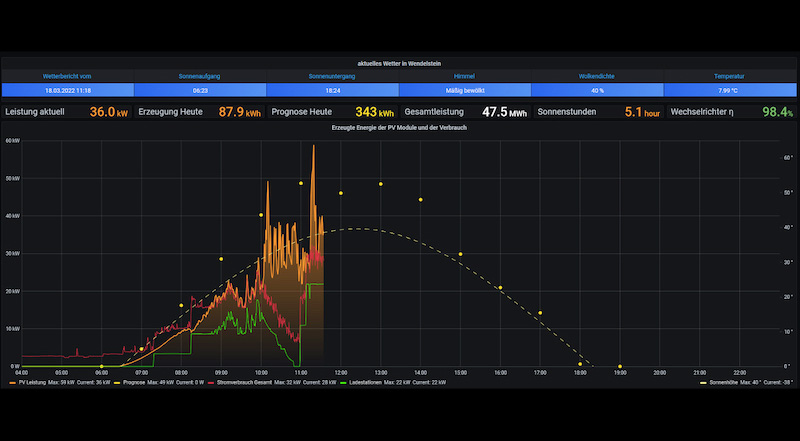Toggle Sonnenhöhe series in the right legend
The image size is (800, 441).
tap(724, 382)
